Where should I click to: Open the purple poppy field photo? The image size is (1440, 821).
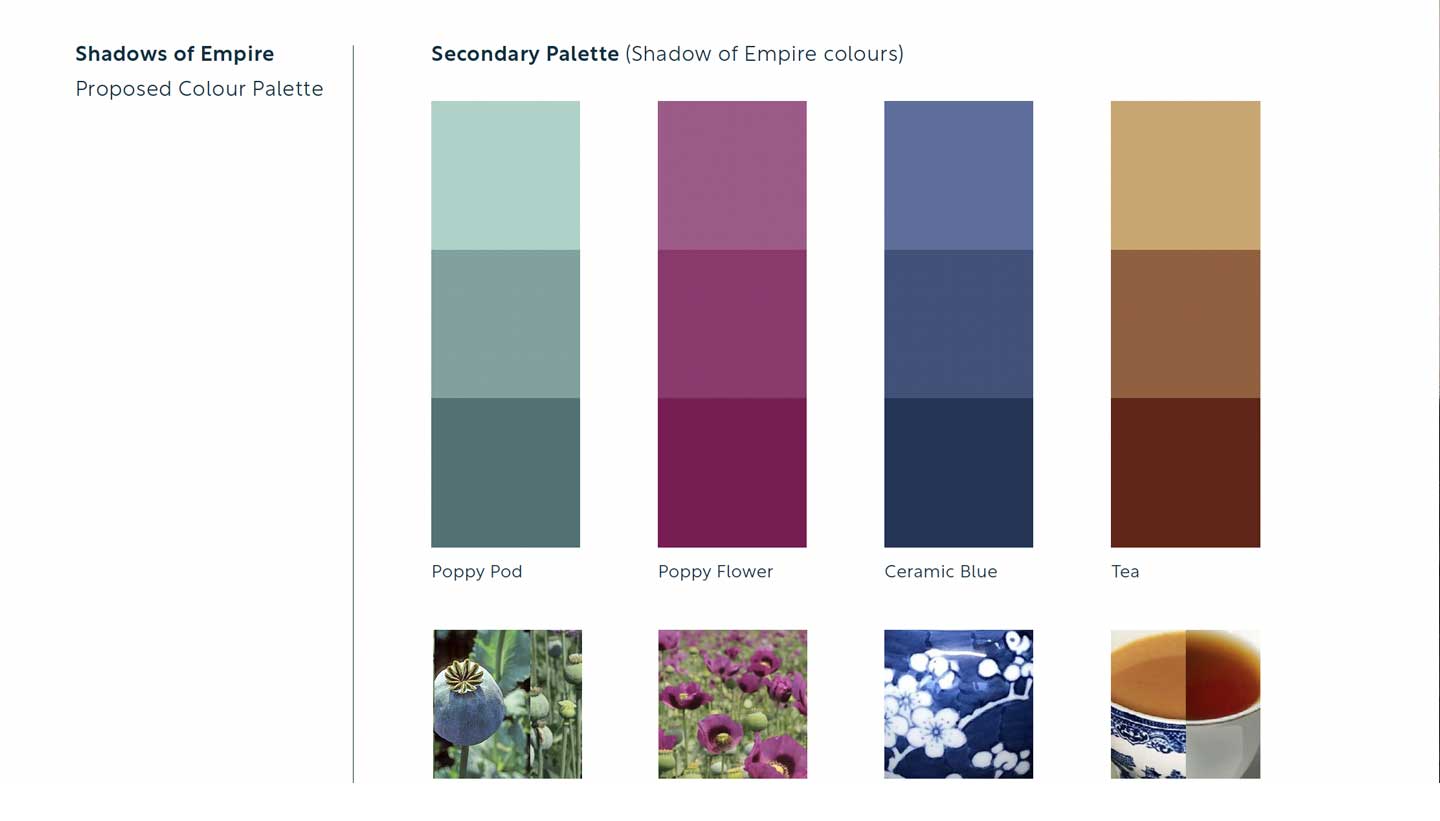pos(732,704)
